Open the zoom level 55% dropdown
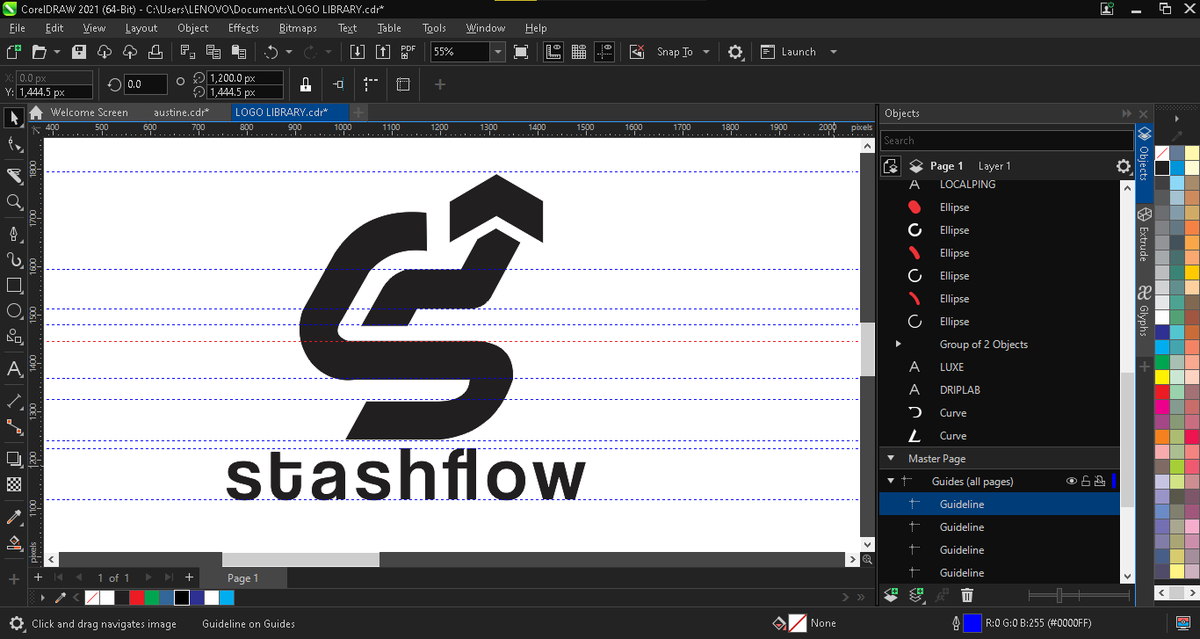 pyautogui.click(x=497, y=52)
